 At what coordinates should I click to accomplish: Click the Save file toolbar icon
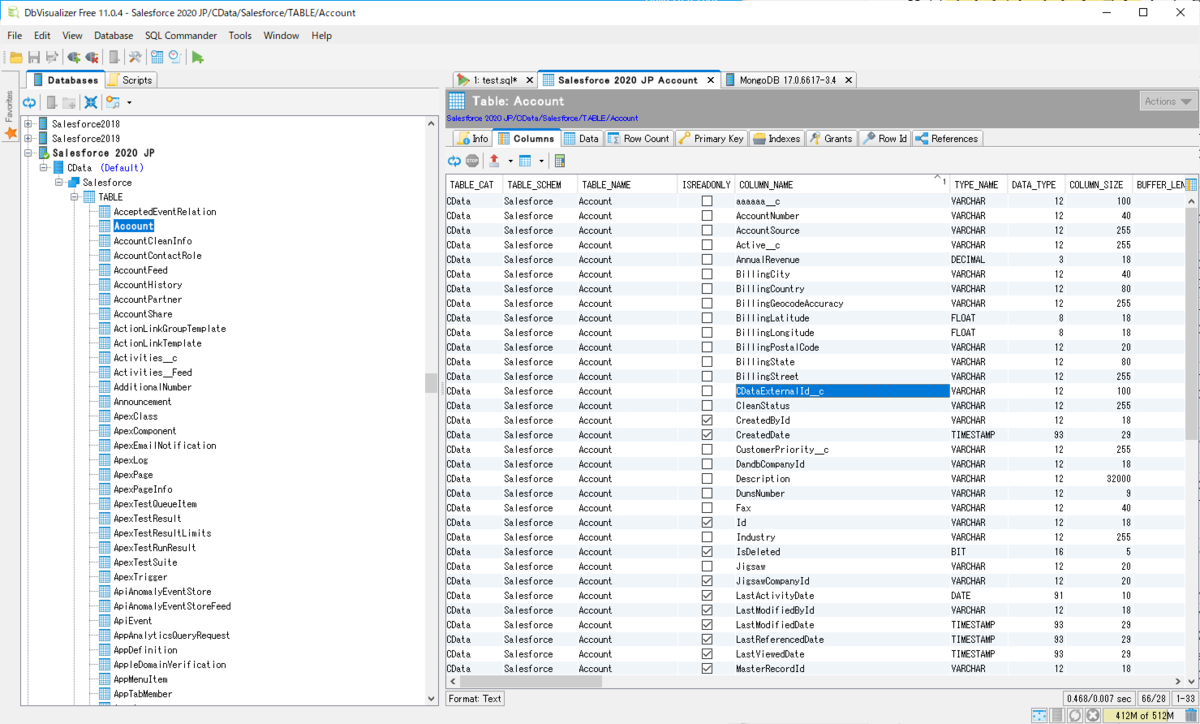click(34, 58)
